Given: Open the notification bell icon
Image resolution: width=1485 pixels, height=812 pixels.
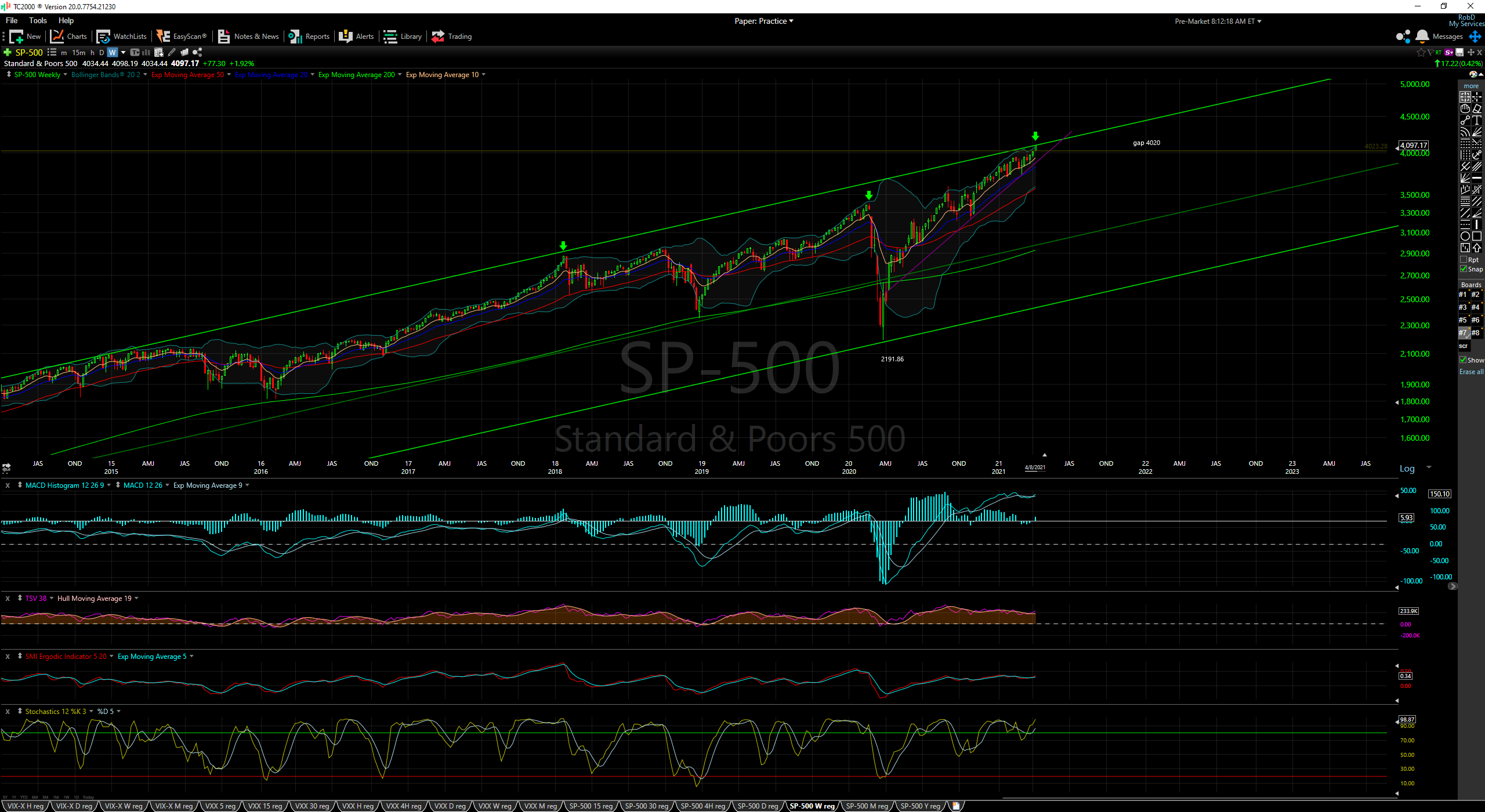Looking at the screenshot, I should (x=1422, y=37).
